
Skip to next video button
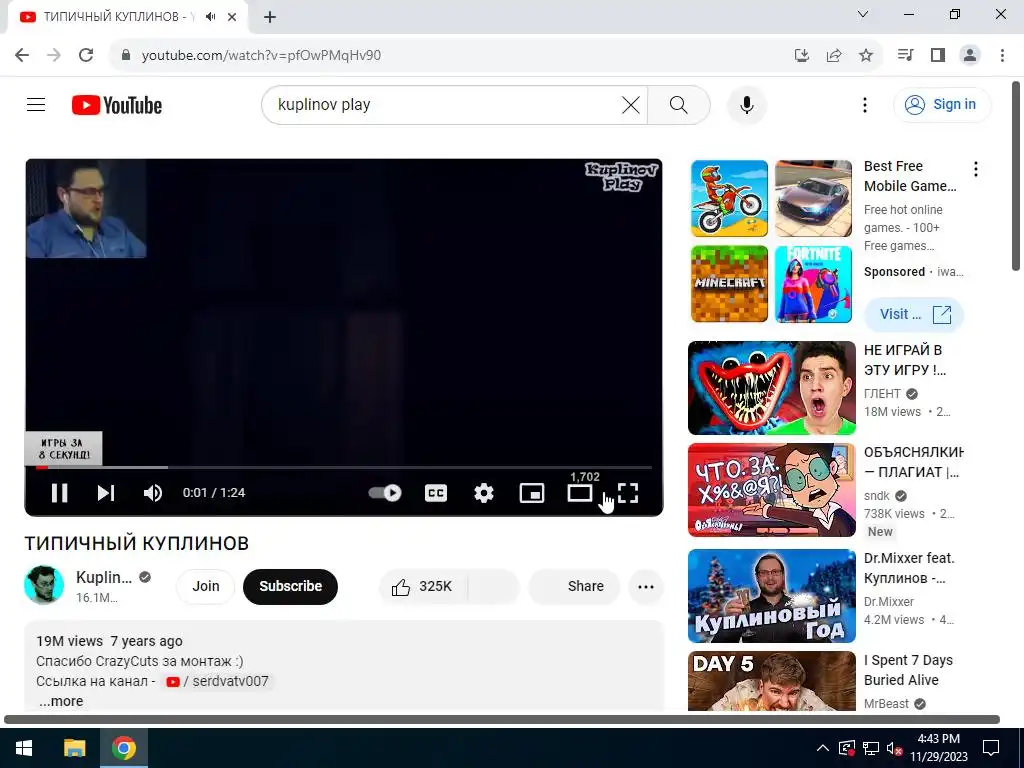click(x=106, y=493)
